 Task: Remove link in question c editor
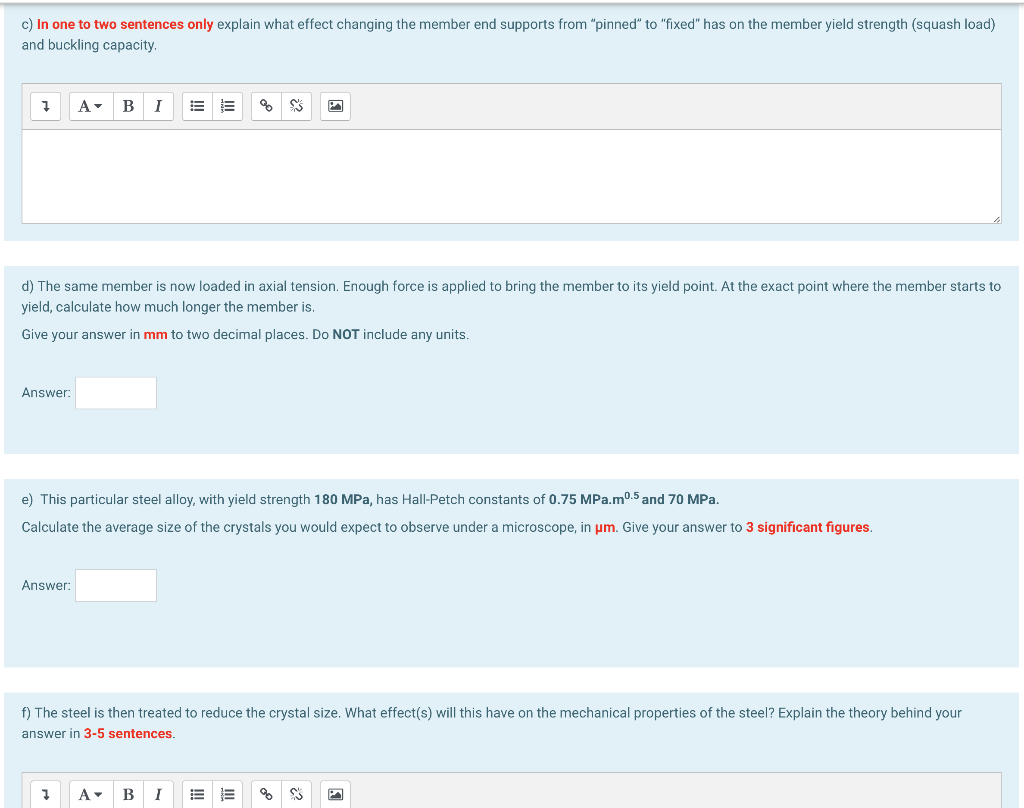pyautogui.click(x=296, y=106)
